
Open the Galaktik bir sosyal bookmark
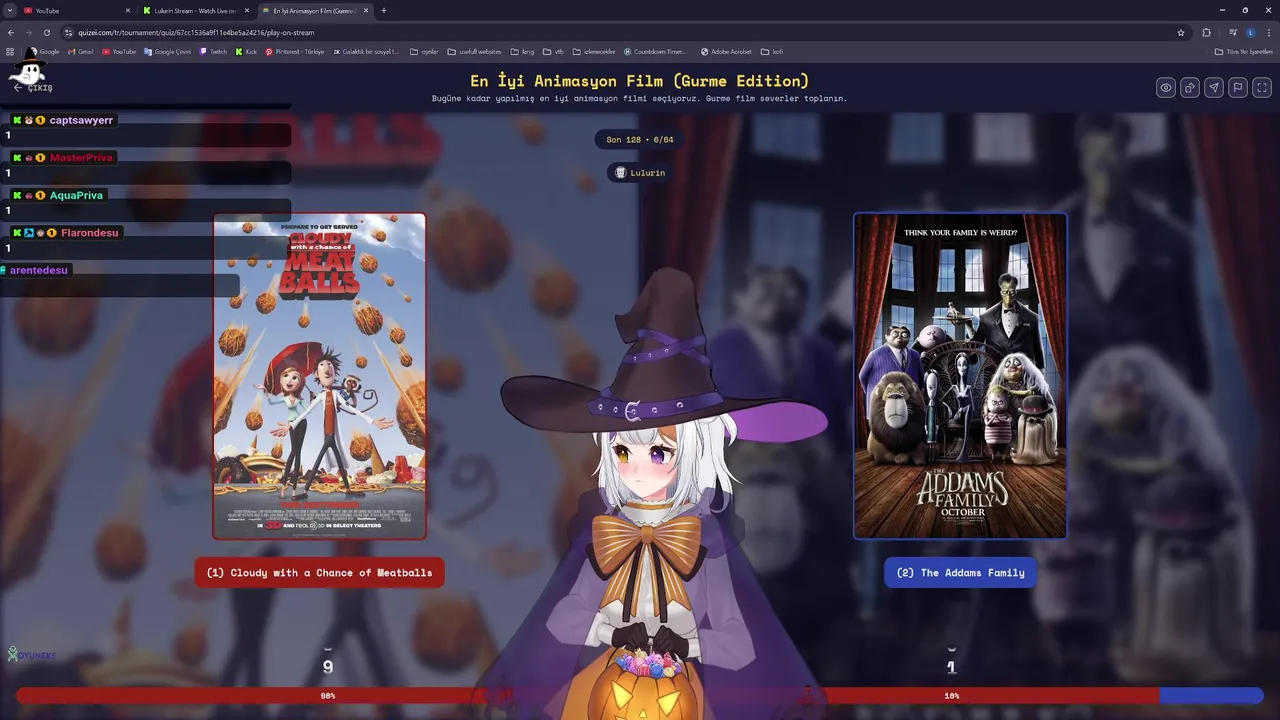(x=366, y=51)
